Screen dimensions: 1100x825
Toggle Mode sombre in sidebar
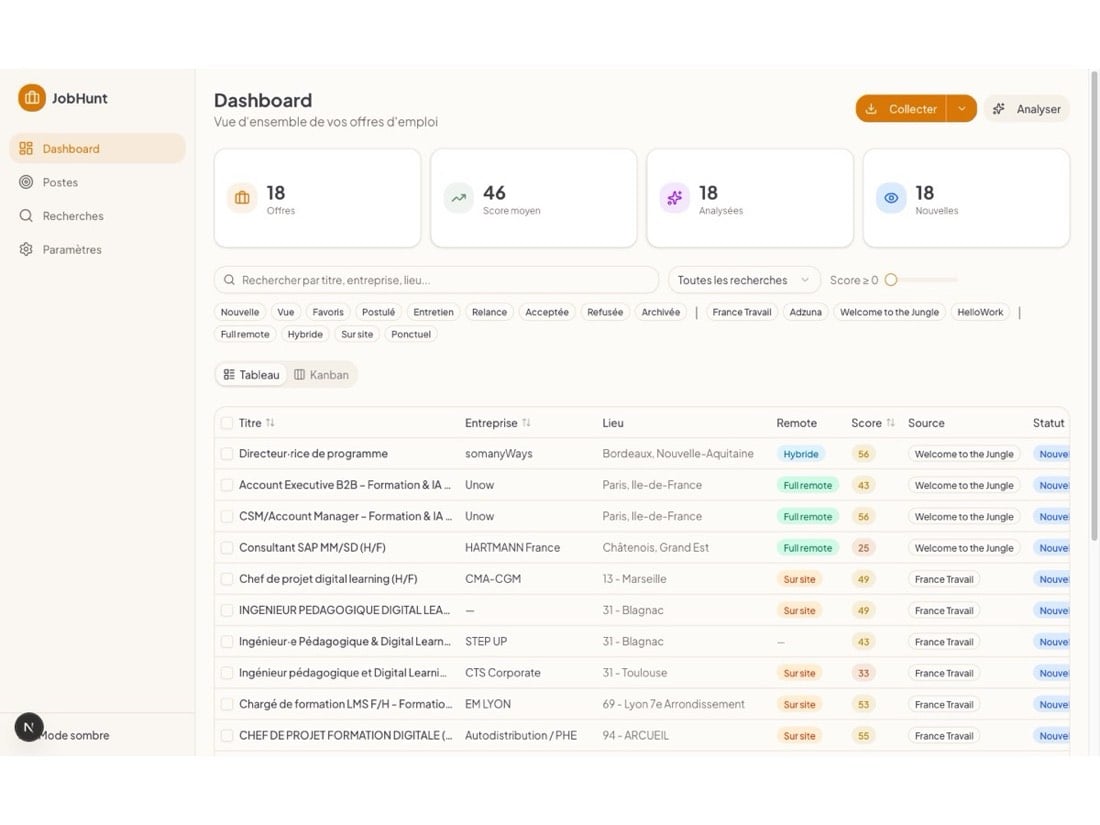click(x=74, y=735)
